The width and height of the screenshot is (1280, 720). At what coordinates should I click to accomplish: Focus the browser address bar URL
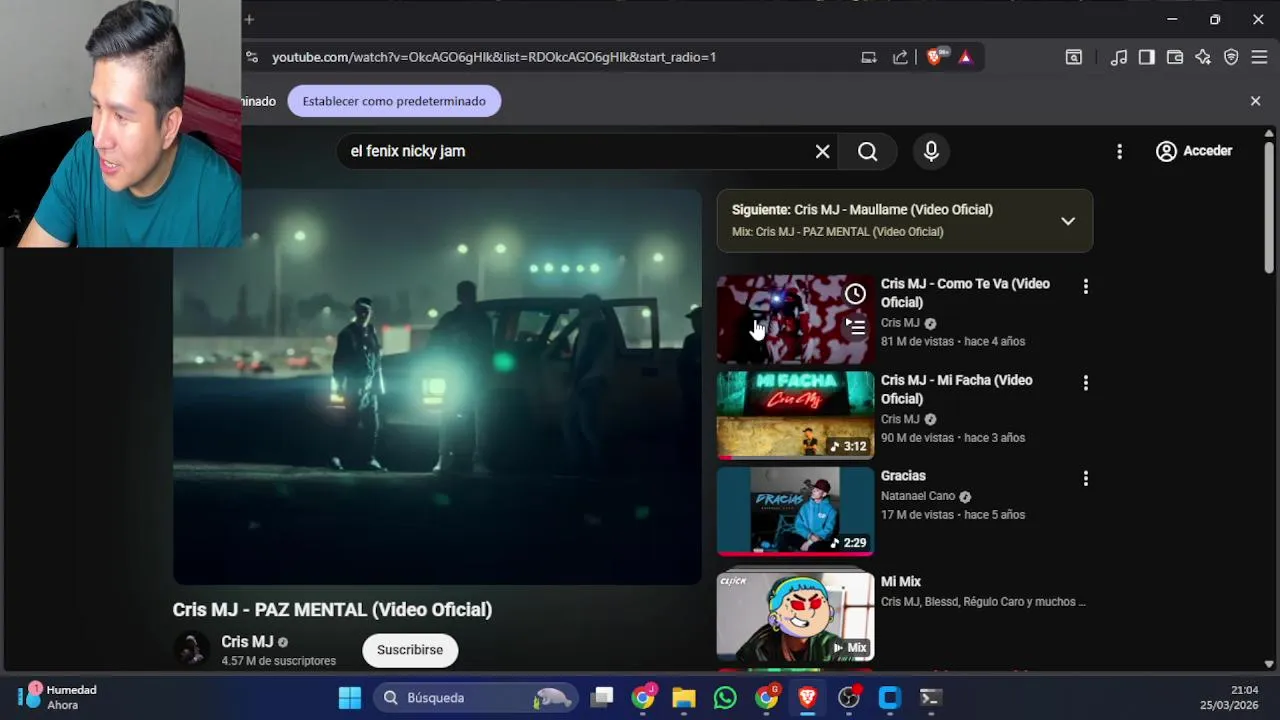coord(494,57)
